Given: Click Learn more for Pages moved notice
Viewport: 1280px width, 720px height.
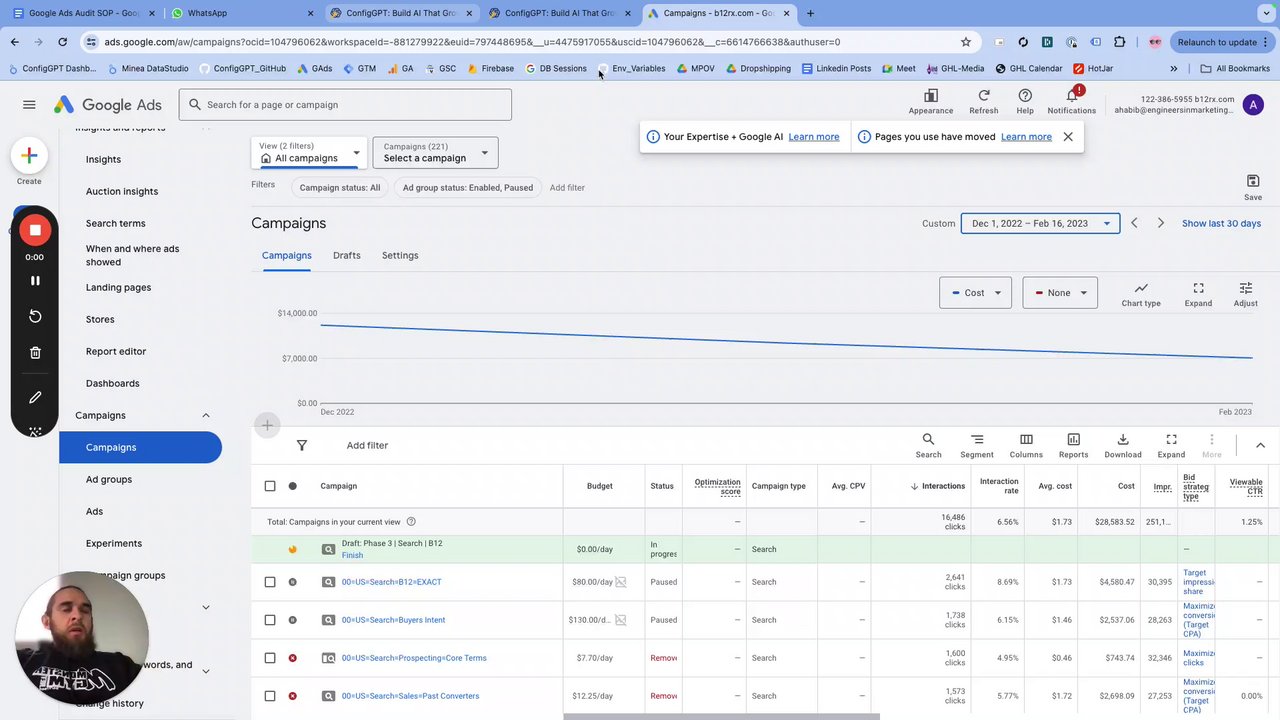Looking at the screenshot, I should (x=1026, y=137).
